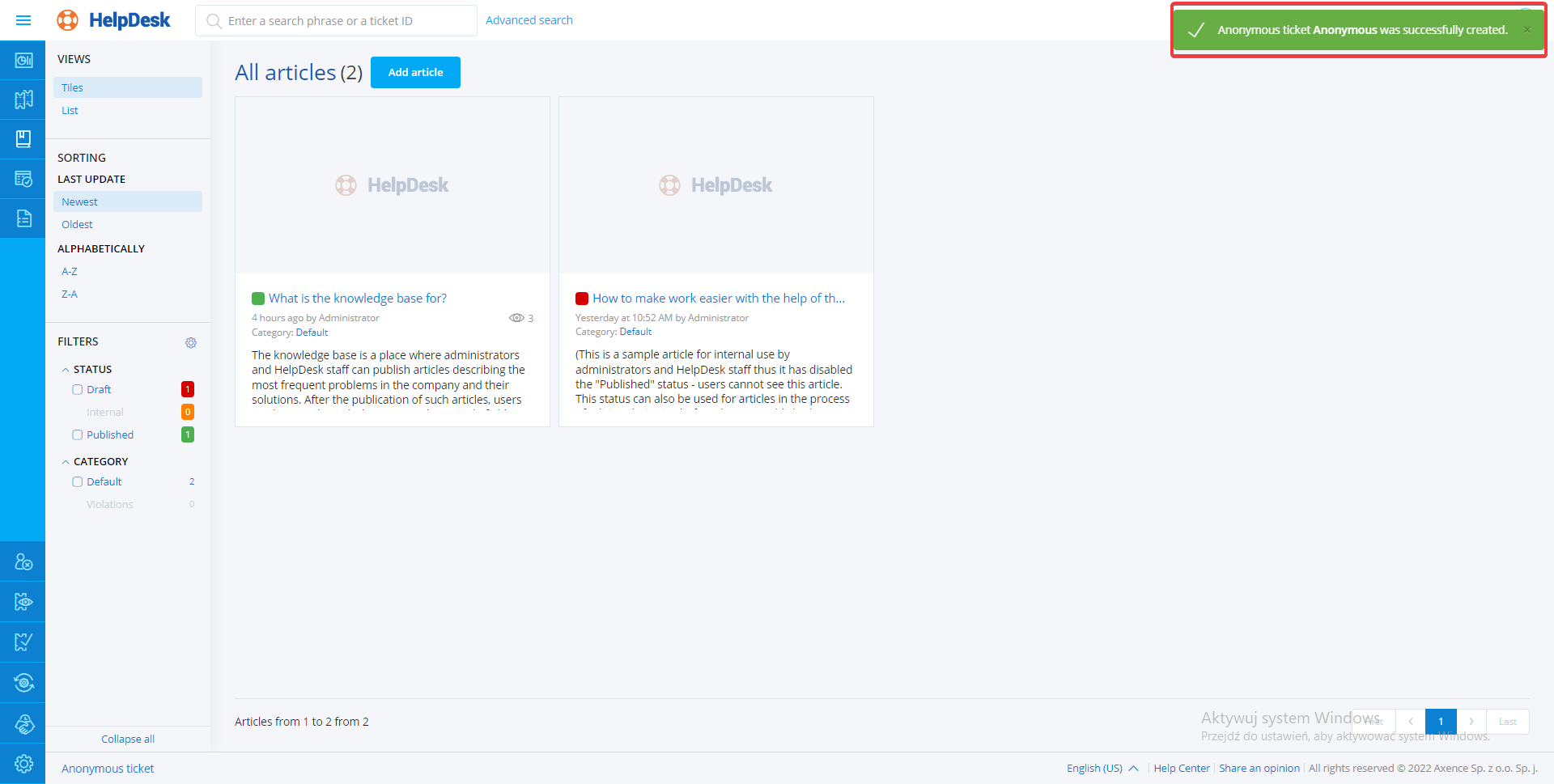The width and height of the screenshot is (1554, 784).
Task: Click the user with X sidebar icon
Action: tap(23, 562)
